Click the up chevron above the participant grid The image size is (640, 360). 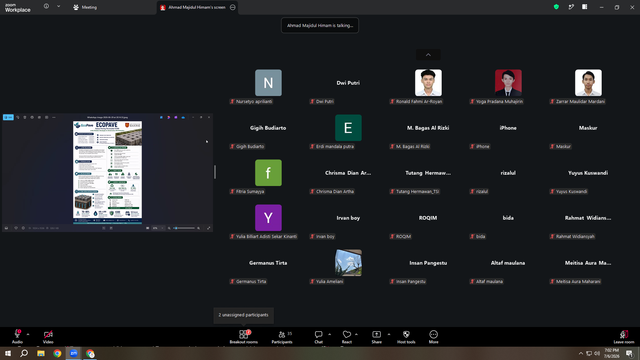pos(428,55)
